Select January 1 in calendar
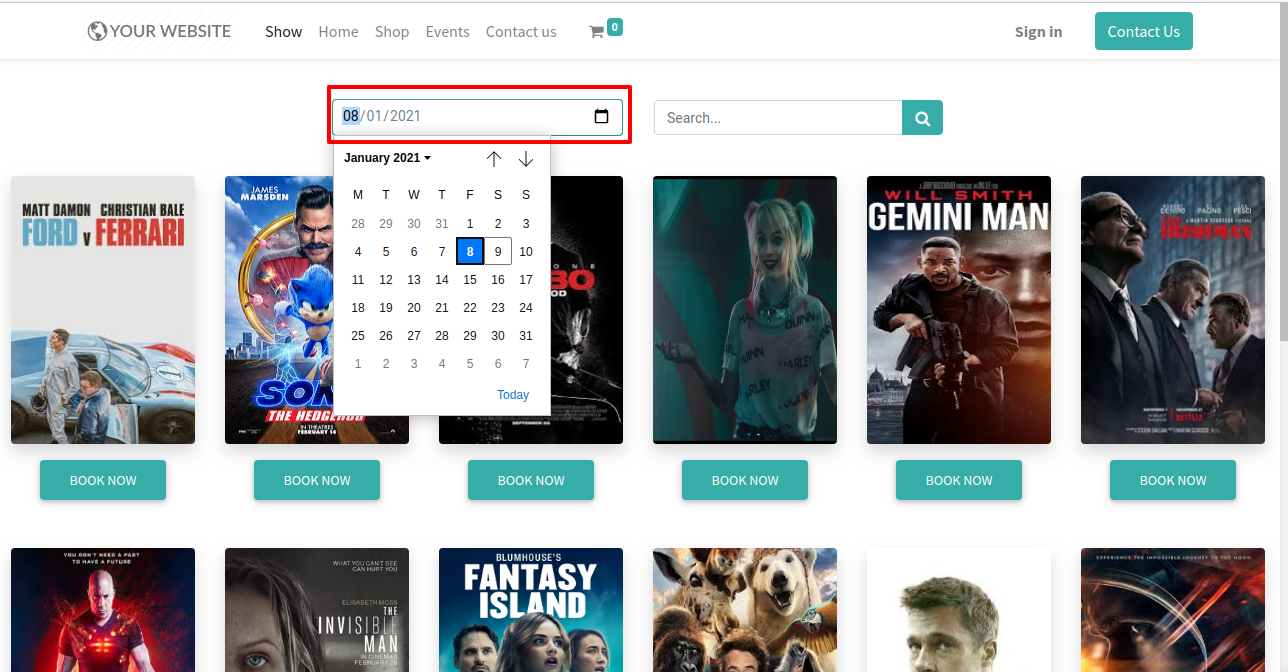 tap(470, 224)
